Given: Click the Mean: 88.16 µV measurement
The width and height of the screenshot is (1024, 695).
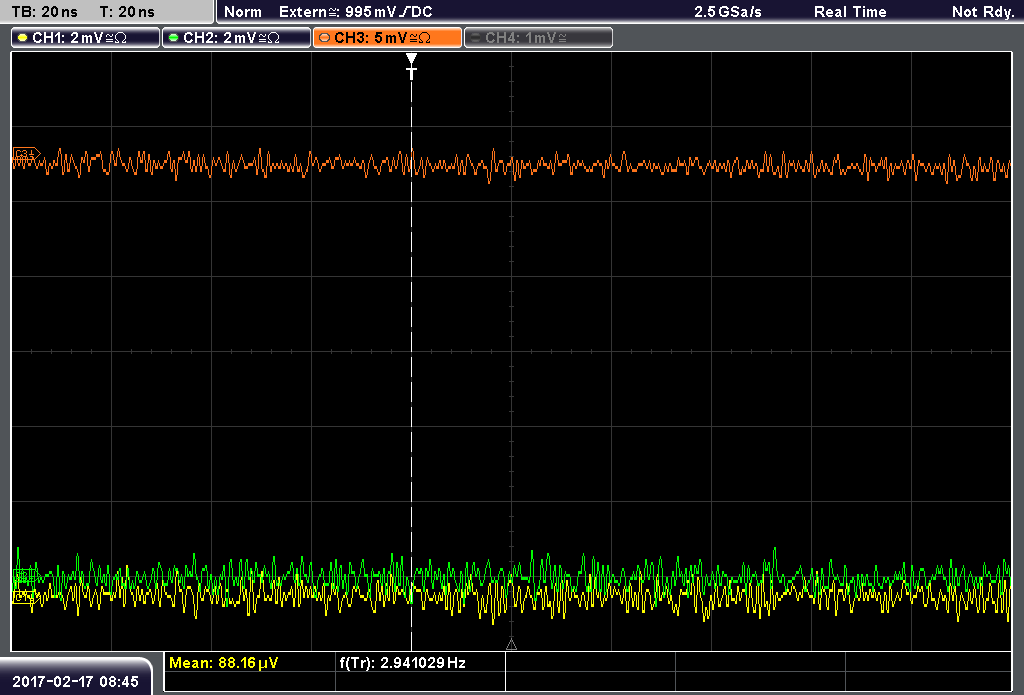Looking at the screenshot, I should point(223,663).
